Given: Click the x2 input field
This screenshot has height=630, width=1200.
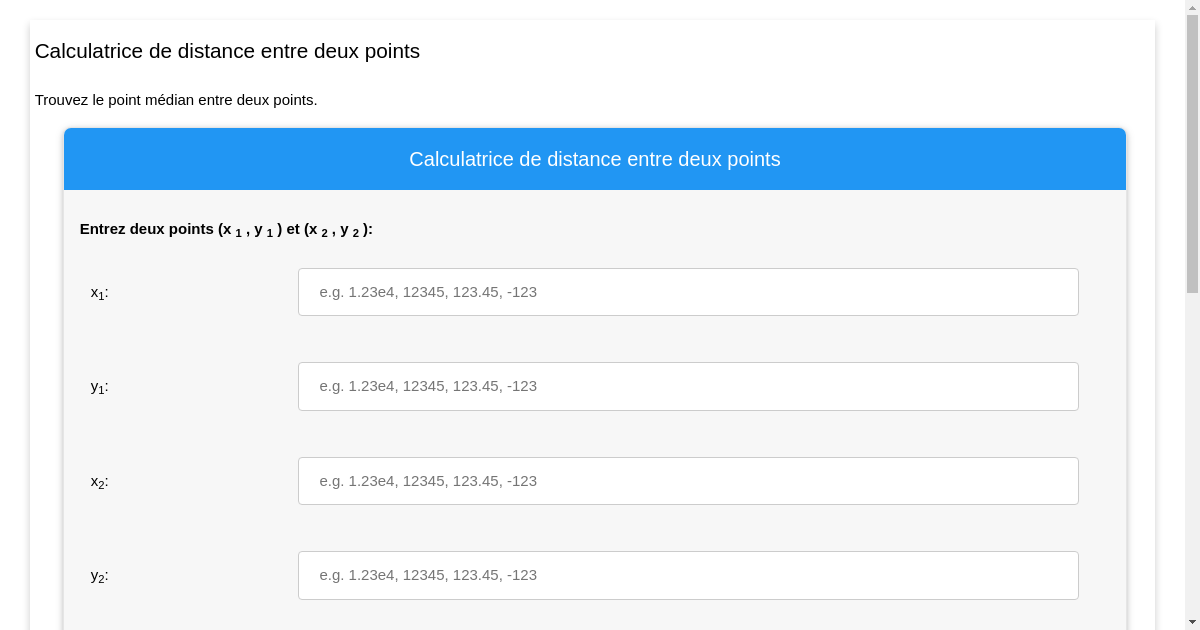Looking at the screenshot, I should [688, 481].
